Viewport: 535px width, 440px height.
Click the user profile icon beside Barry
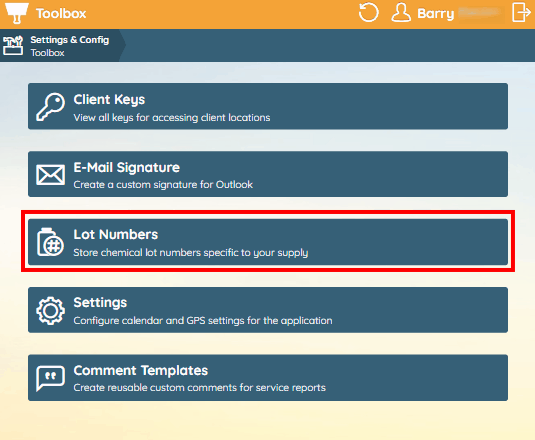click(401, 13)
